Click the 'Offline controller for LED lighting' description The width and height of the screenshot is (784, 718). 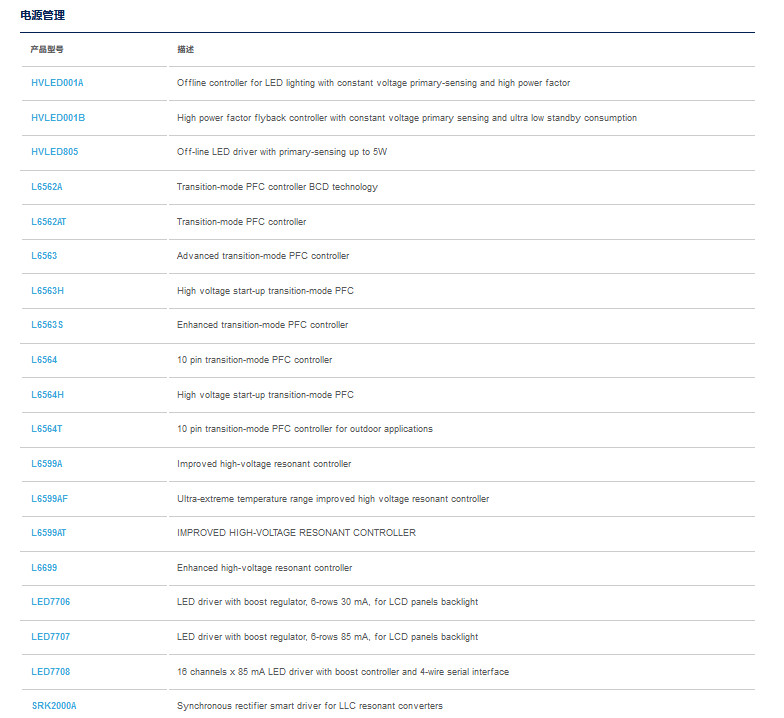[374, 83]
